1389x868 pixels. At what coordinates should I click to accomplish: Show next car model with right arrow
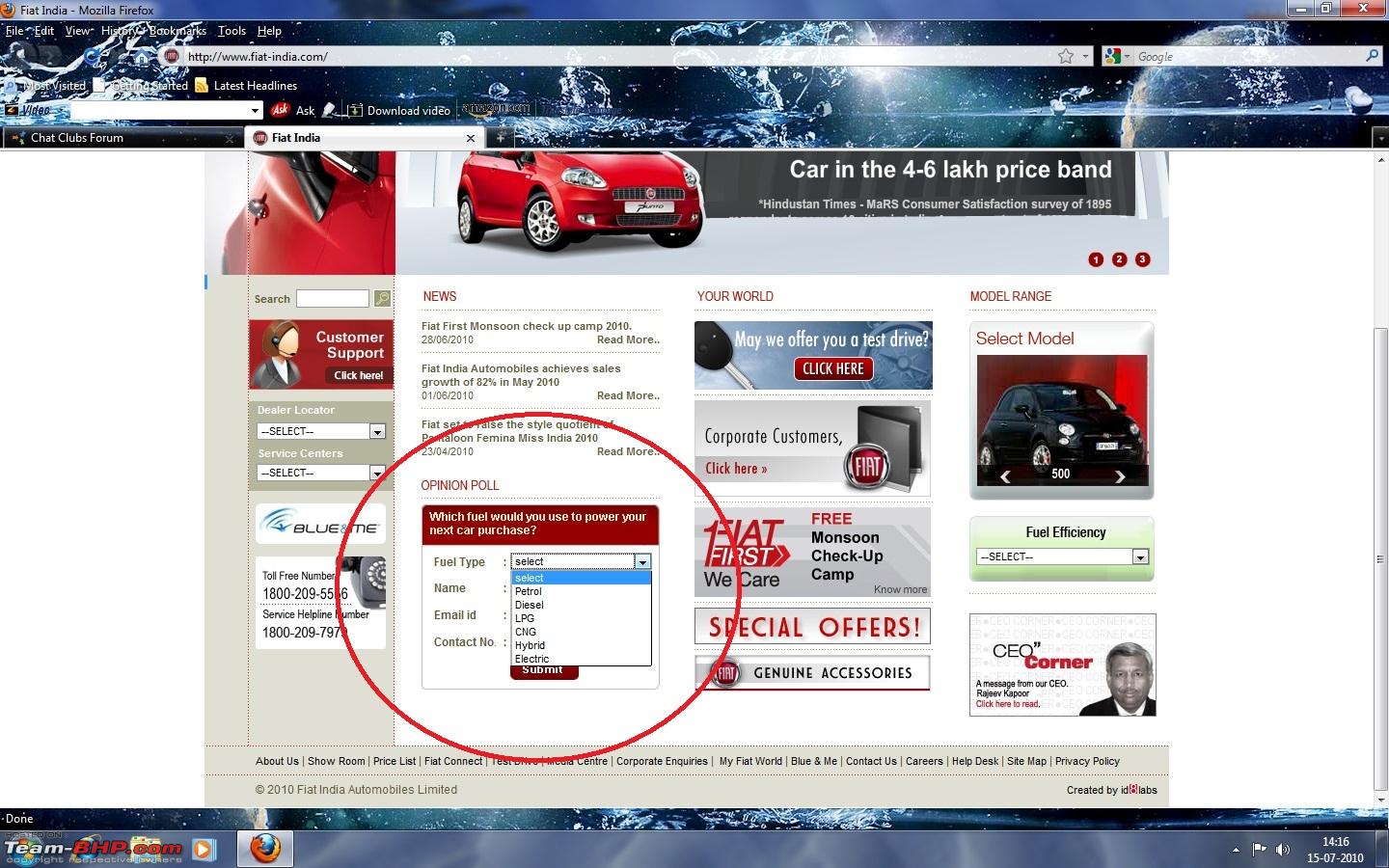[x=1120, y=475]
